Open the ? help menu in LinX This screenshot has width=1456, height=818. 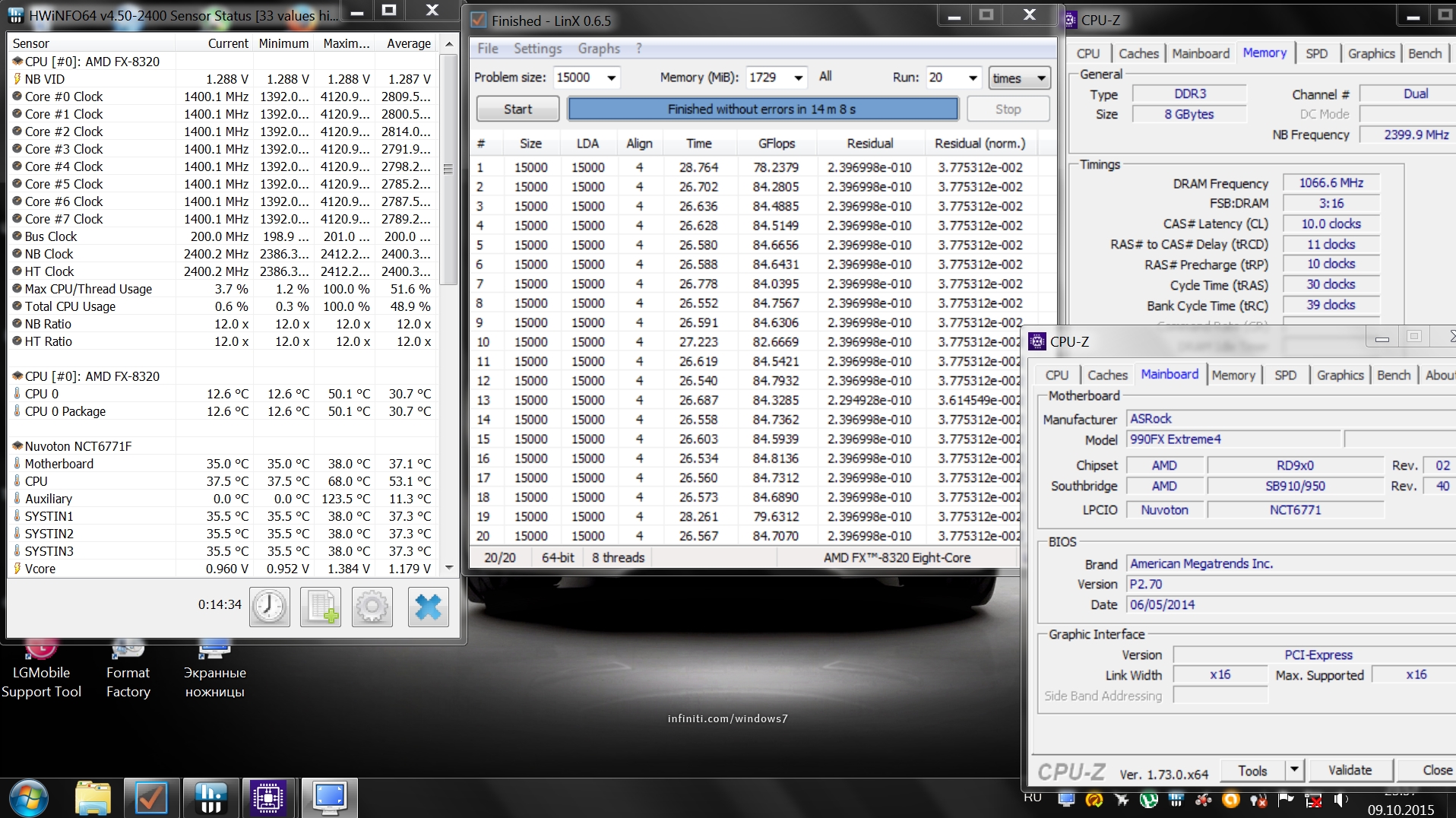pos(639,49)
